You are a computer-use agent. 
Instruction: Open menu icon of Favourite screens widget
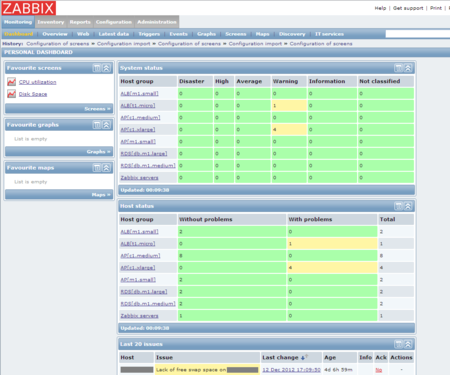tap(97, 68)
